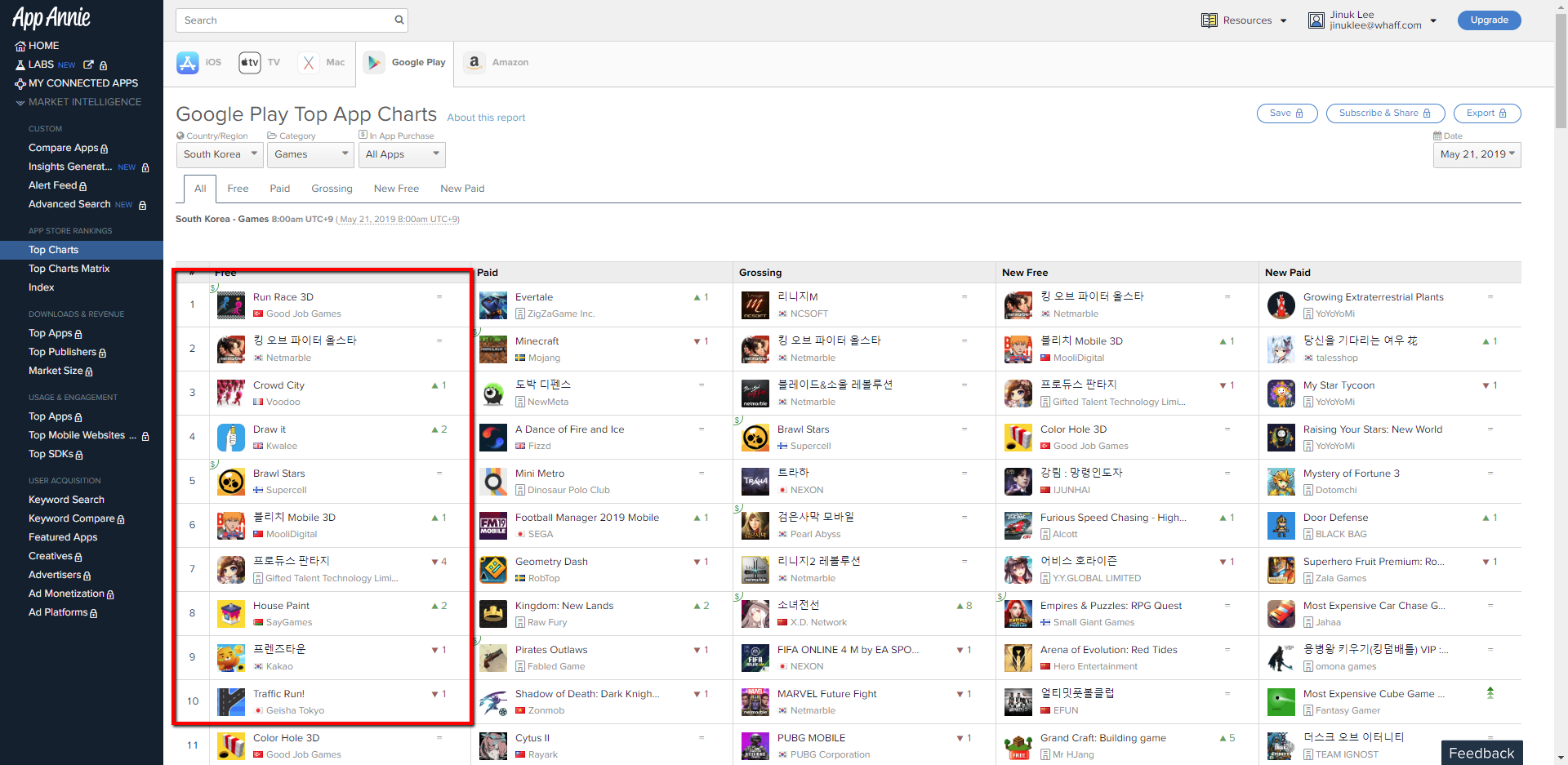Click inside the Search input field
This screenshot has height=765, width=1568.
point(286,20)
